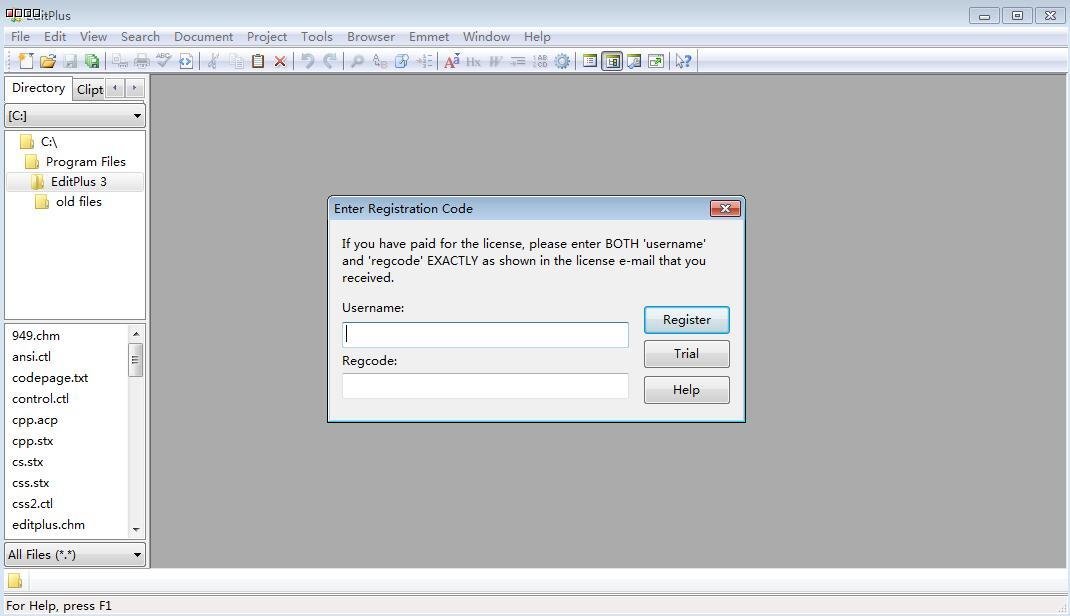This screenshot has width=1070, height=616.
Task: Click the Find in Files icon
Action: click(x=402, y=61)
